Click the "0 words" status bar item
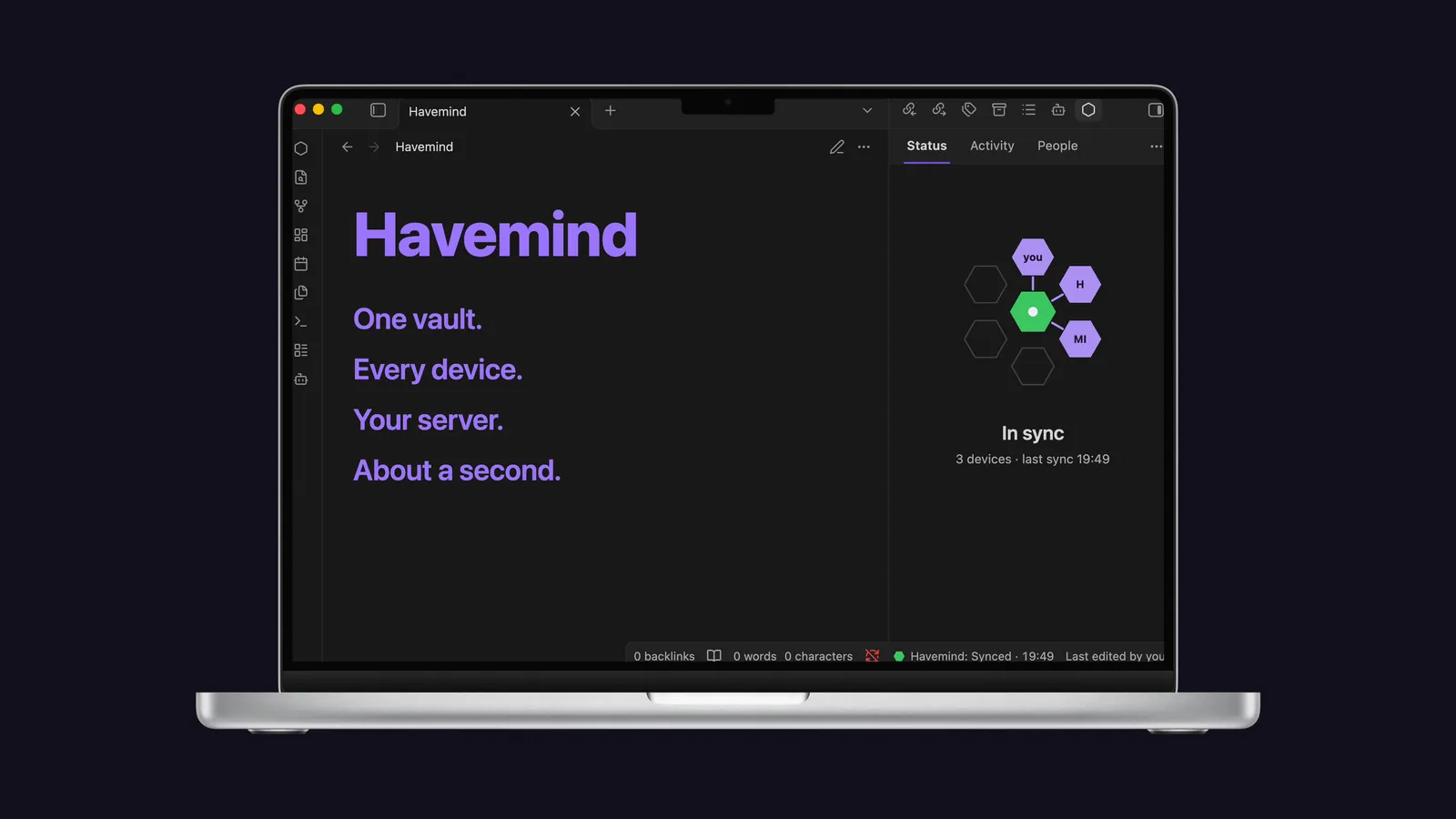Screen dimensions: 1456x819 tap(755, 656)
